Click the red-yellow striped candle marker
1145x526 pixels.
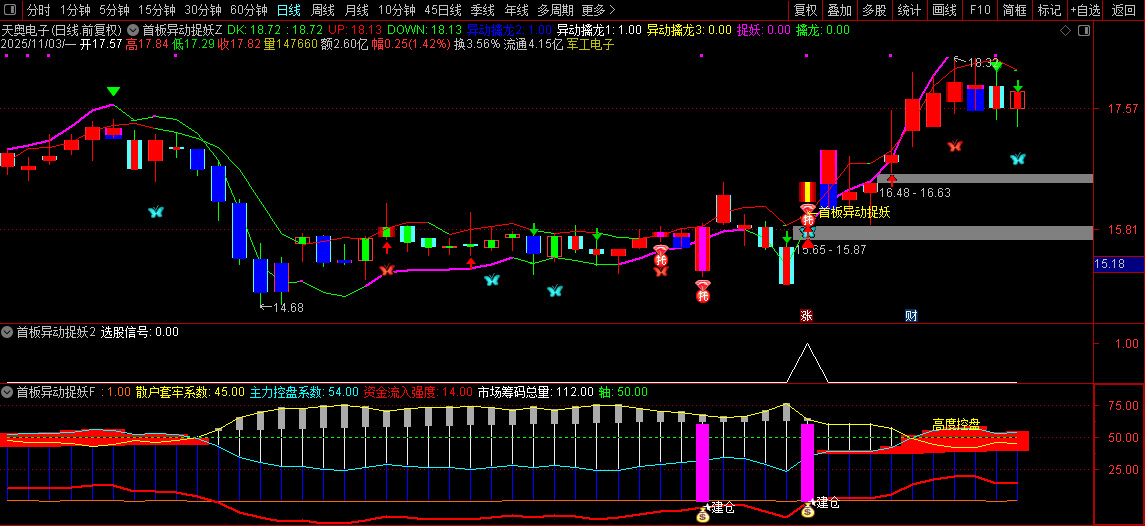pos(807,191)
